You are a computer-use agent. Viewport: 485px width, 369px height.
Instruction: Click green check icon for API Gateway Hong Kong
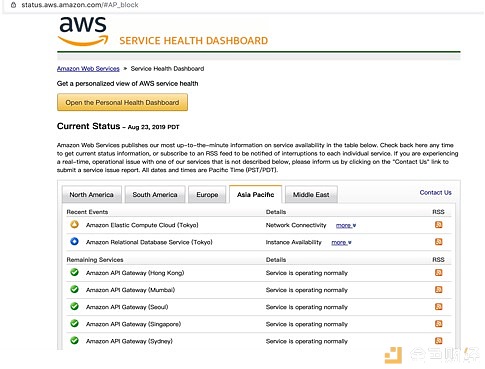point(74,272)
